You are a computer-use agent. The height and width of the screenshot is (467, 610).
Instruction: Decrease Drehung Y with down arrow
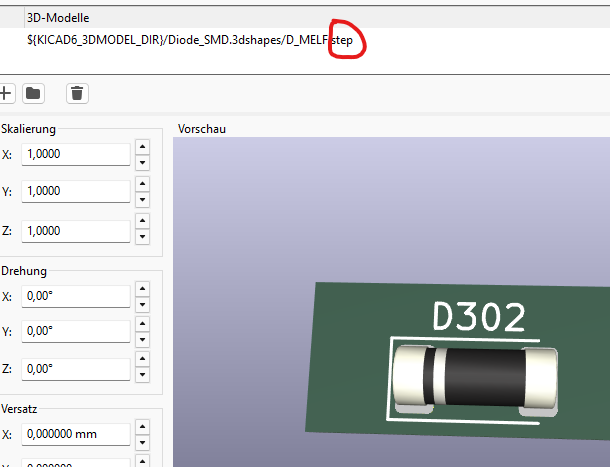142,338
